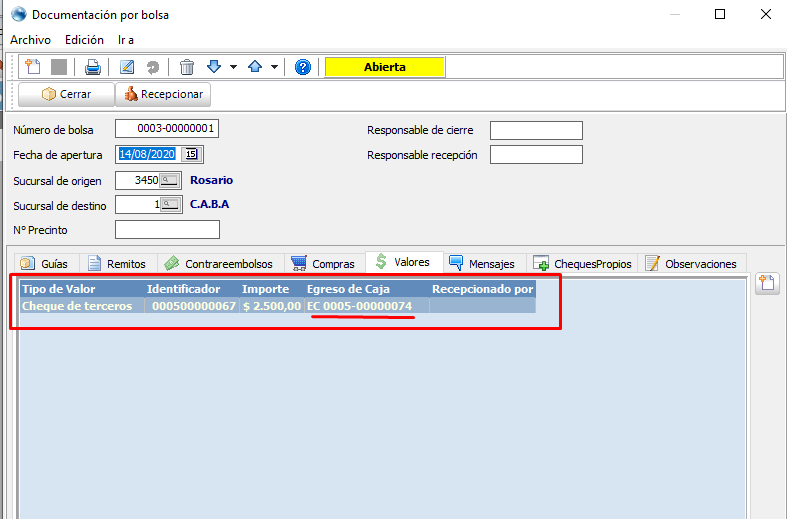This screenshot has height=519, width=787.
Task: Click the Número de bolsa field
Action: coord(167,128)
